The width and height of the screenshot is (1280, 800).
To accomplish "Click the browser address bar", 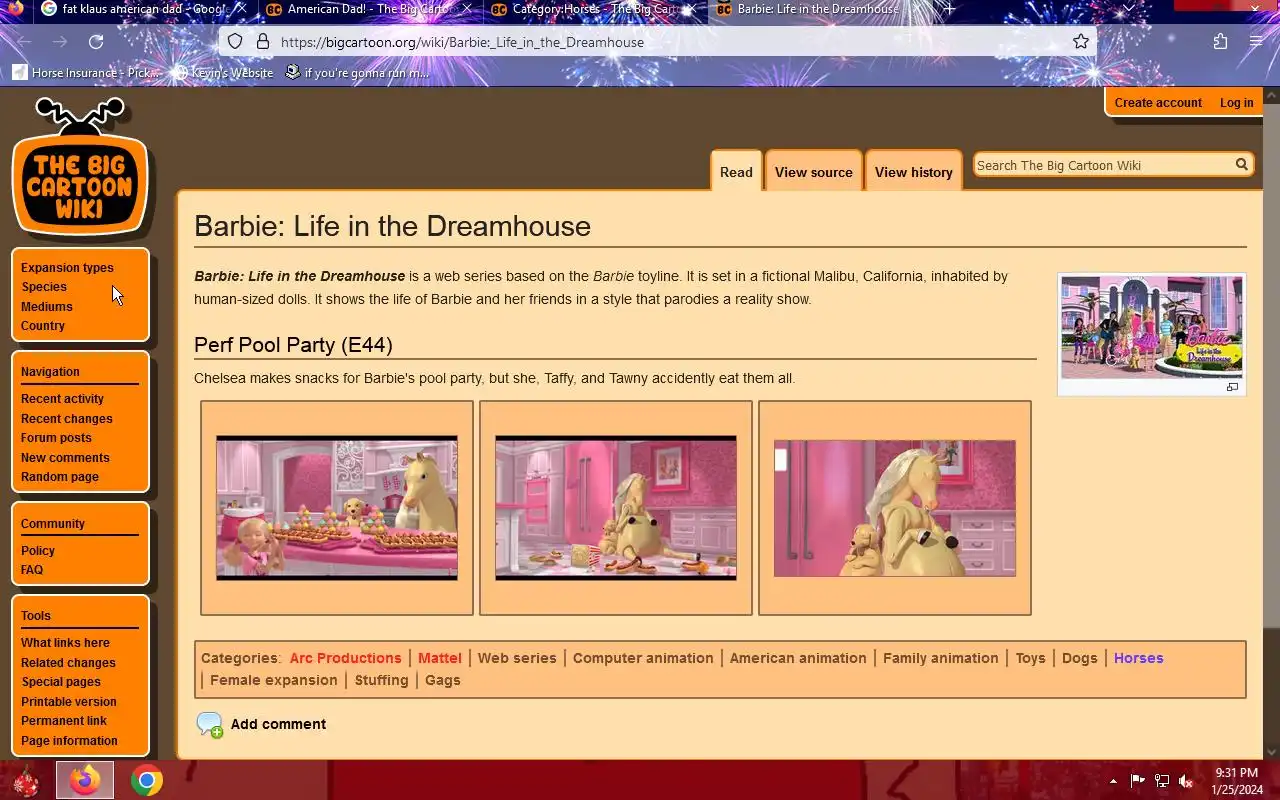I will pos(660,42).
